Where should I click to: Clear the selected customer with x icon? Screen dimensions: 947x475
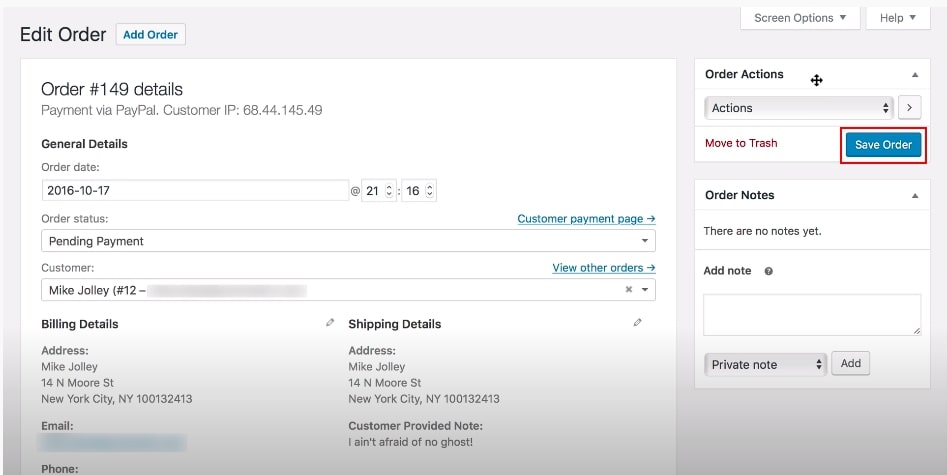[x=629, y=289]
